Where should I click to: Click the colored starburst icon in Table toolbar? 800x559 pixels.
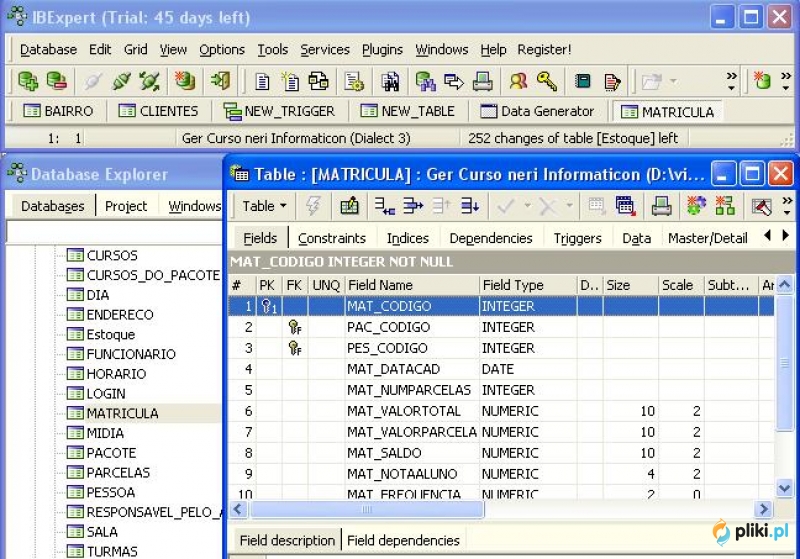coord(696,206)
